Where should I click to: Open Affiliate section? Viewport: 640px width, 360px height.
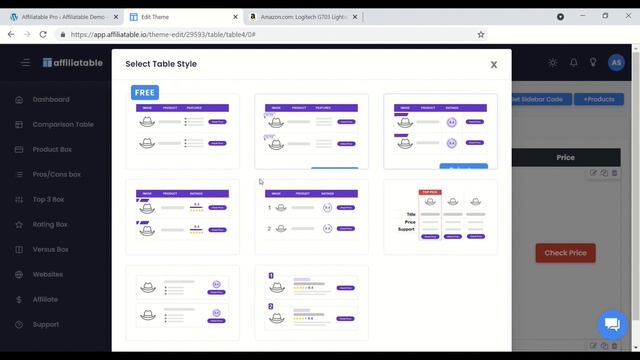[x=45, y=300]
